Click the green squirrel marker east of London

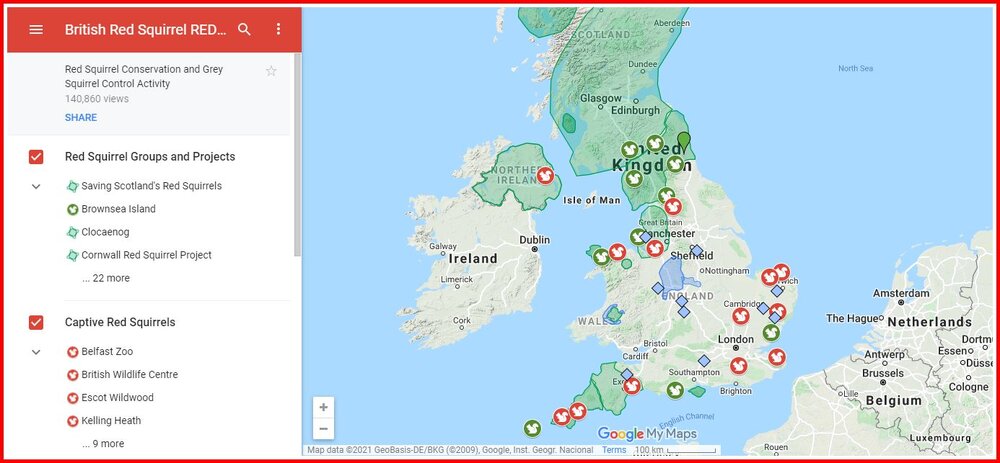[771, 332]
